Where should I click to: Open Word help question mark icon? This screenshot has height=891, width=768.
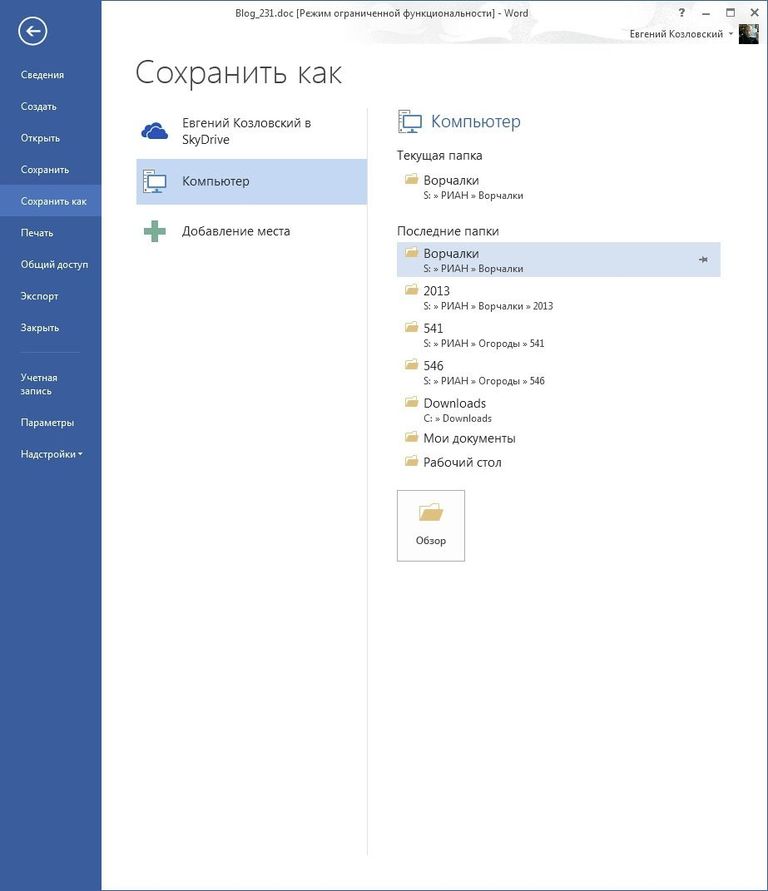682,13
